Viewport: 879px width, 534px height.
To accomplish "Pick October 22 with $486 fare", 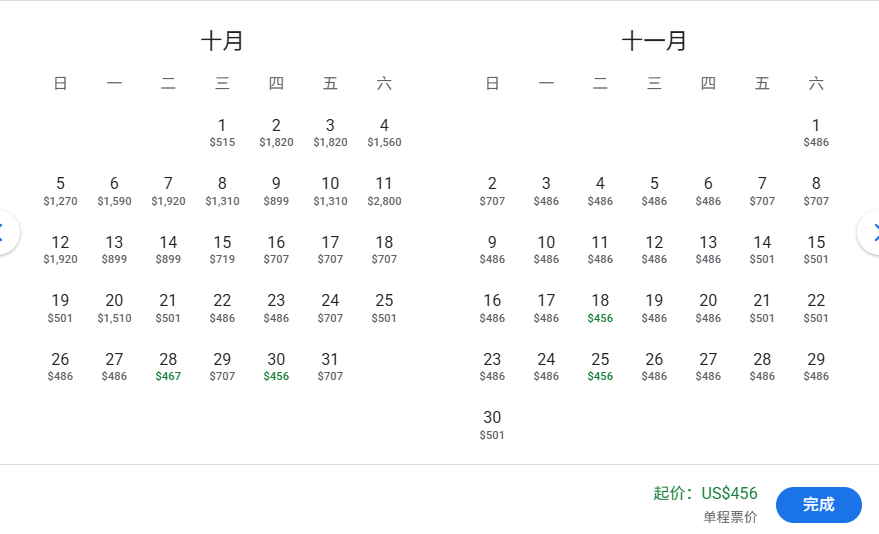I will click(x=222, y=308).
